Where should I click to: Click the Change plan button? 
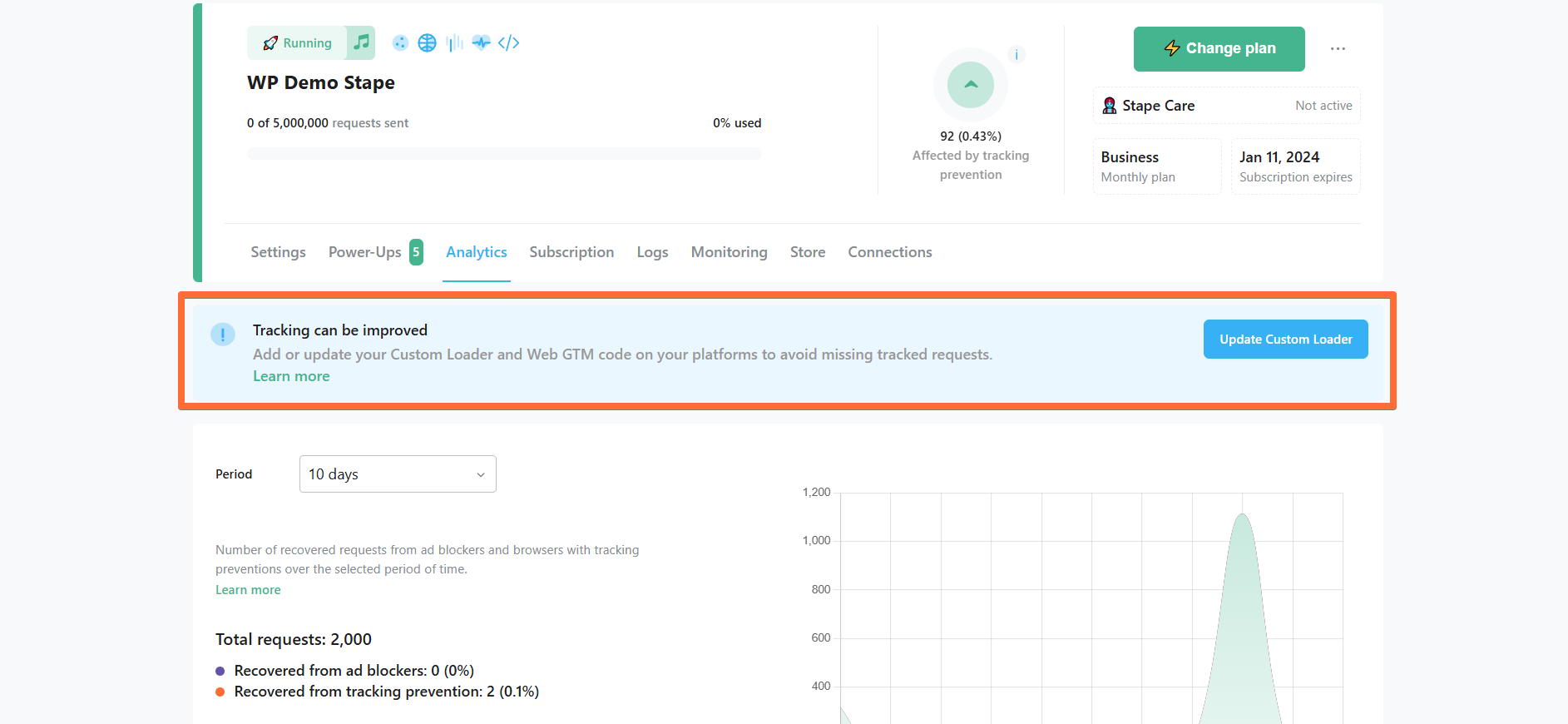click(x=1219, y=49)
